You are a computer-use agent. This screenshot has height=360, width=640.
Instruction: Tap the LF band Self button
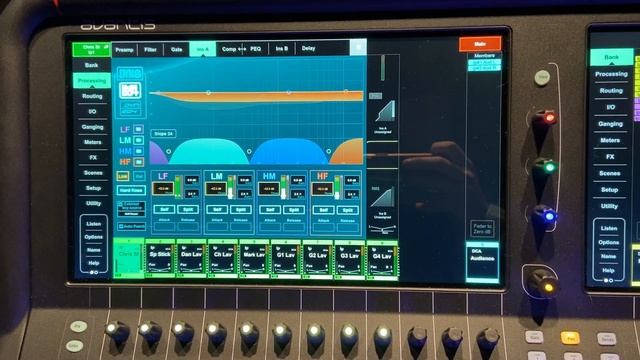pyautogui.click(x=164, y=209)
